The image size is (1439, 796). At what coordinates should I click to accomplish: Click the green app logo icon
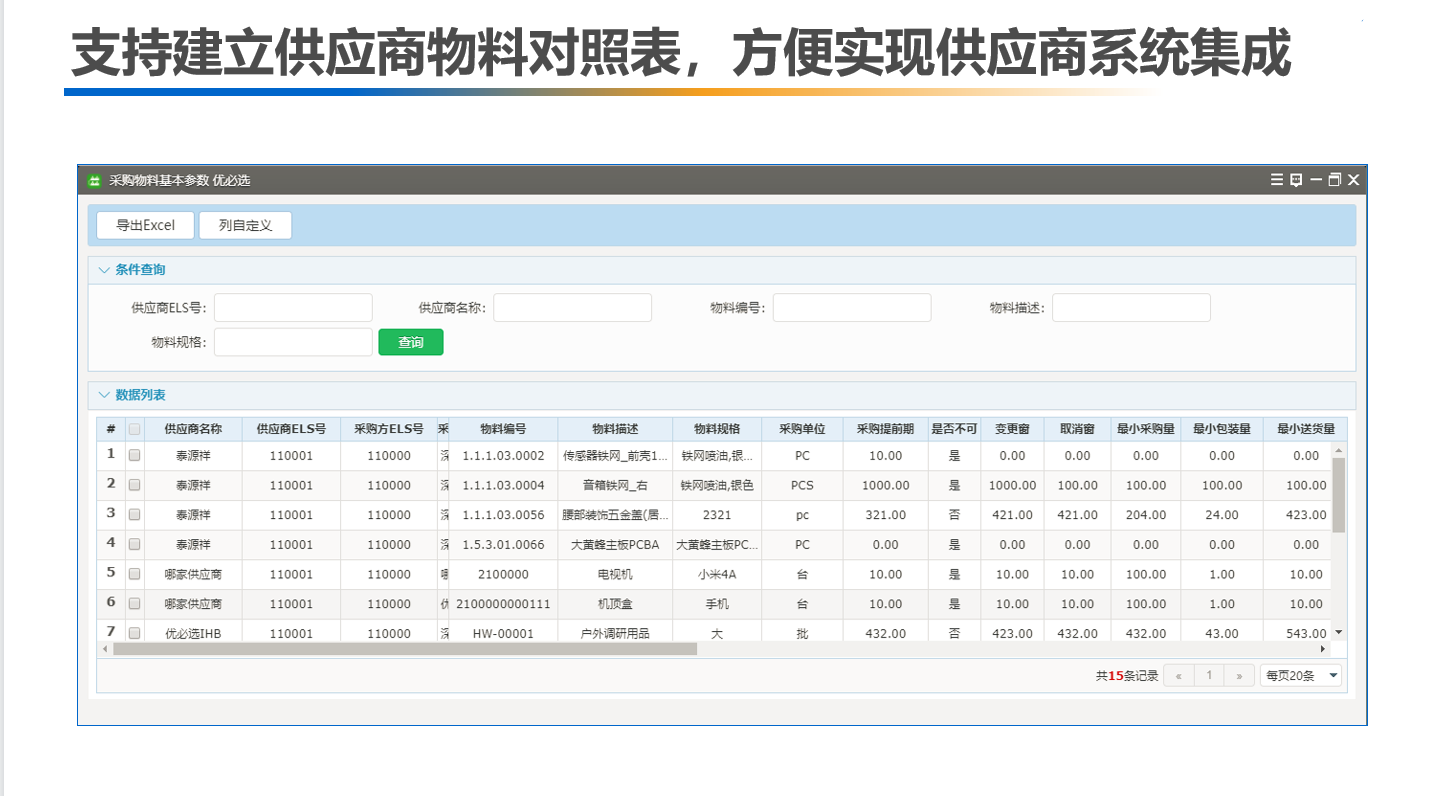tap(95, 181)
